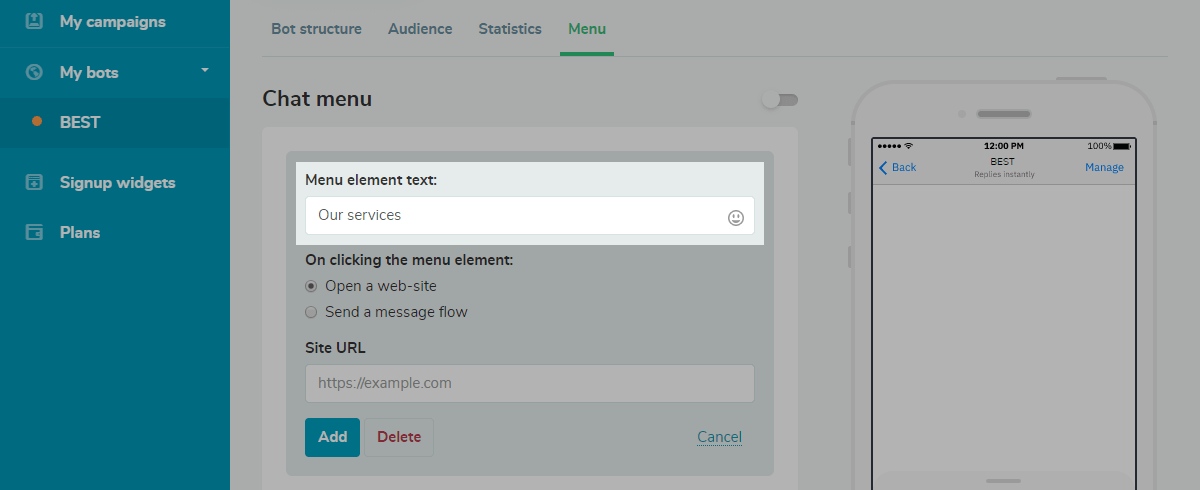
Task: Collapse the My bots dropdown arrow
Action: [205, 70]
